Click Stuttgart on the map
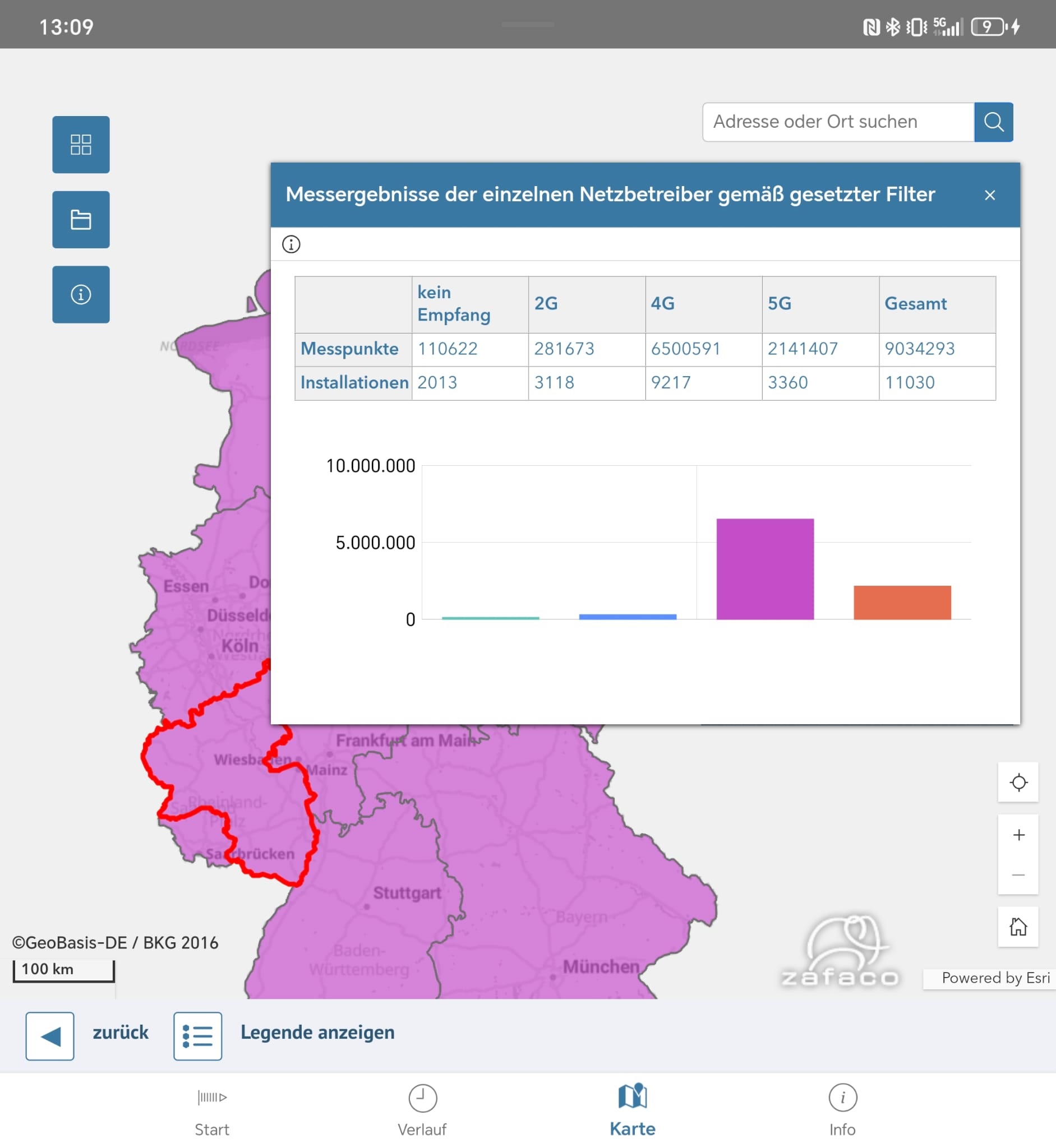The image size is (1056, 1148). [x=407, y=893]
